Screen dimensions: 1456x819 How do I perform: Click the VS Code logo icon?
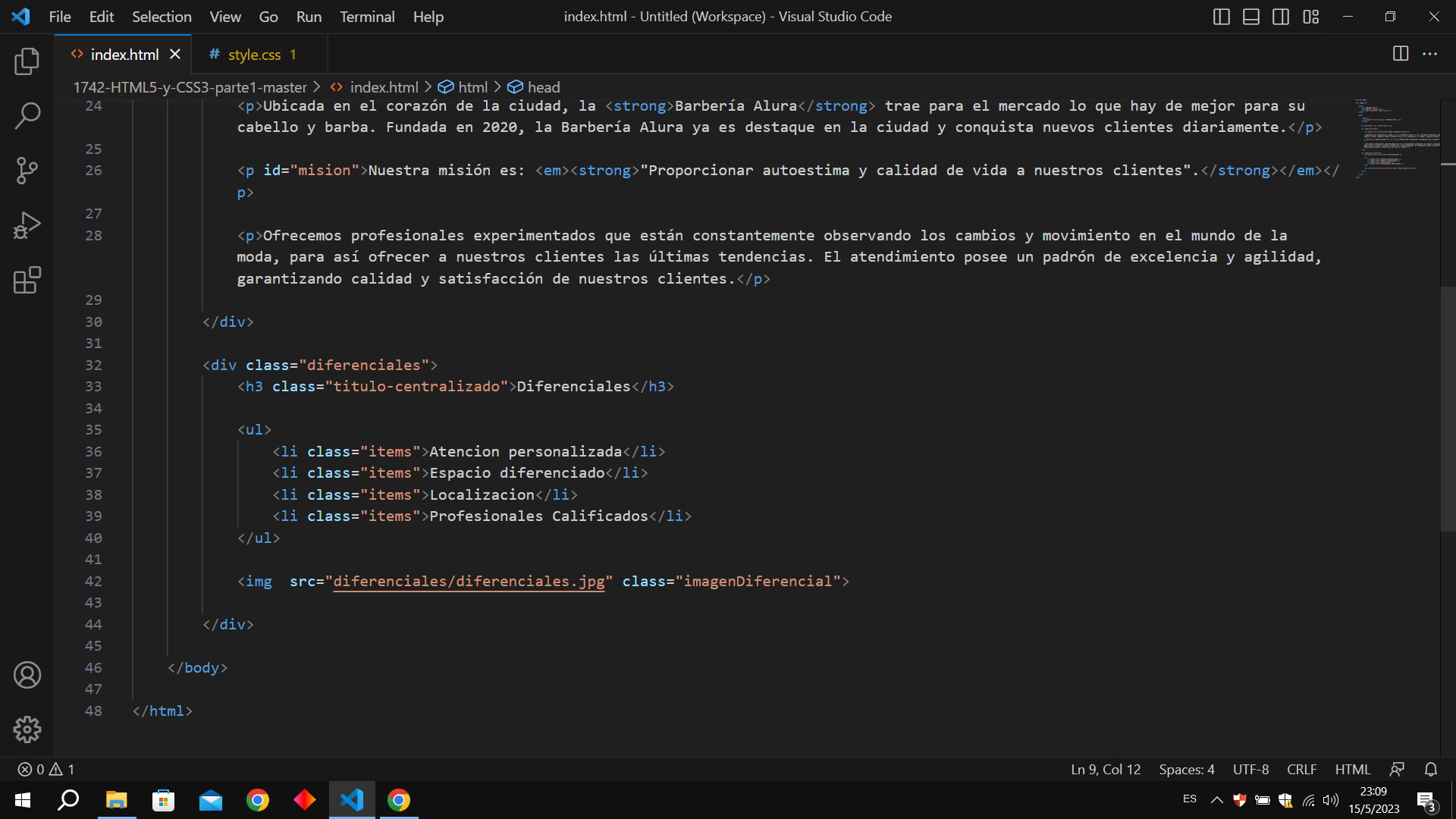(x=20, y=17)
